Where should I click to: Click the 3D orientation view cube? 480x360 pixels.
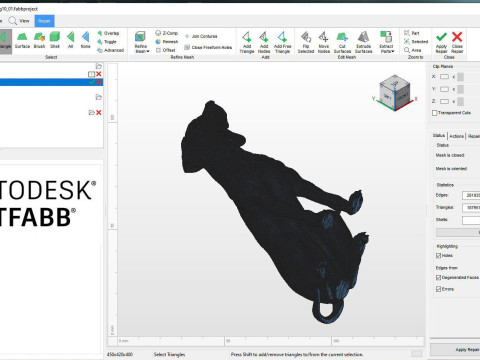(394, 92)
